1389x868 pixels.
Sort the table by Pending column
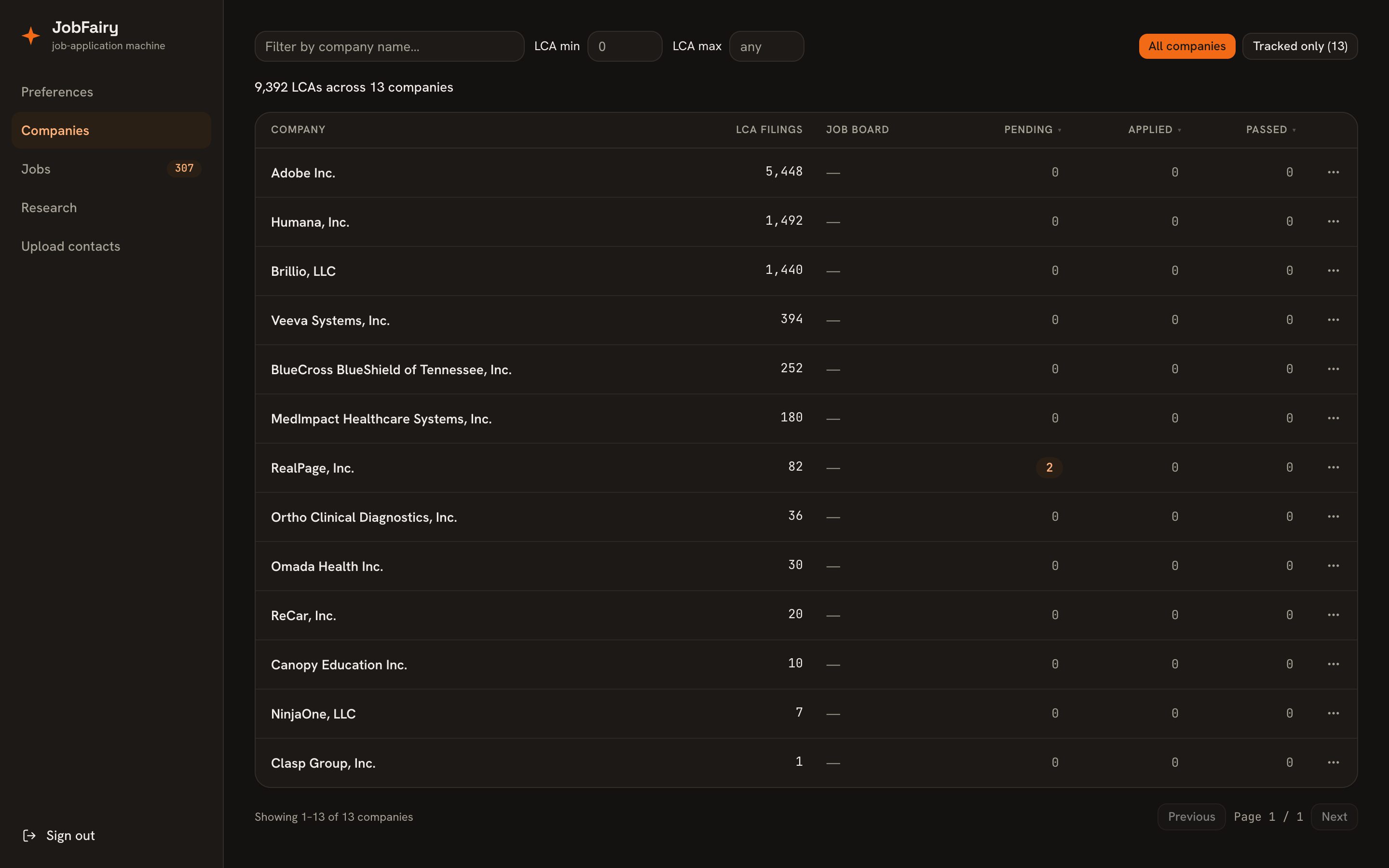[x=1032, y=130]
